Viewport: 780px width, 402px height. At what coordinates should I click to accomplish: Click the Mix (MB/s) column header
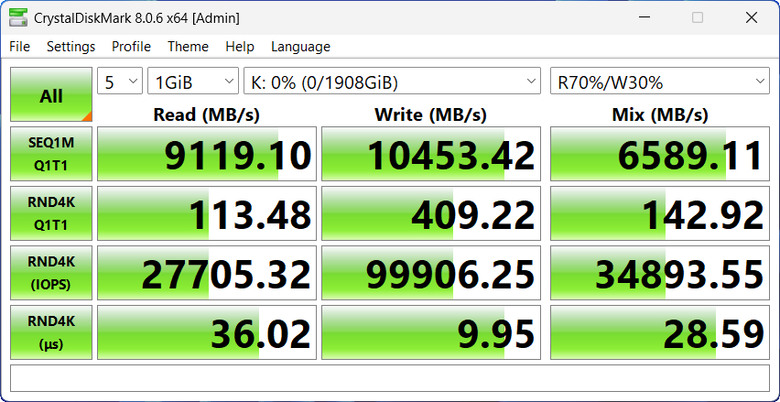(660, 114)
